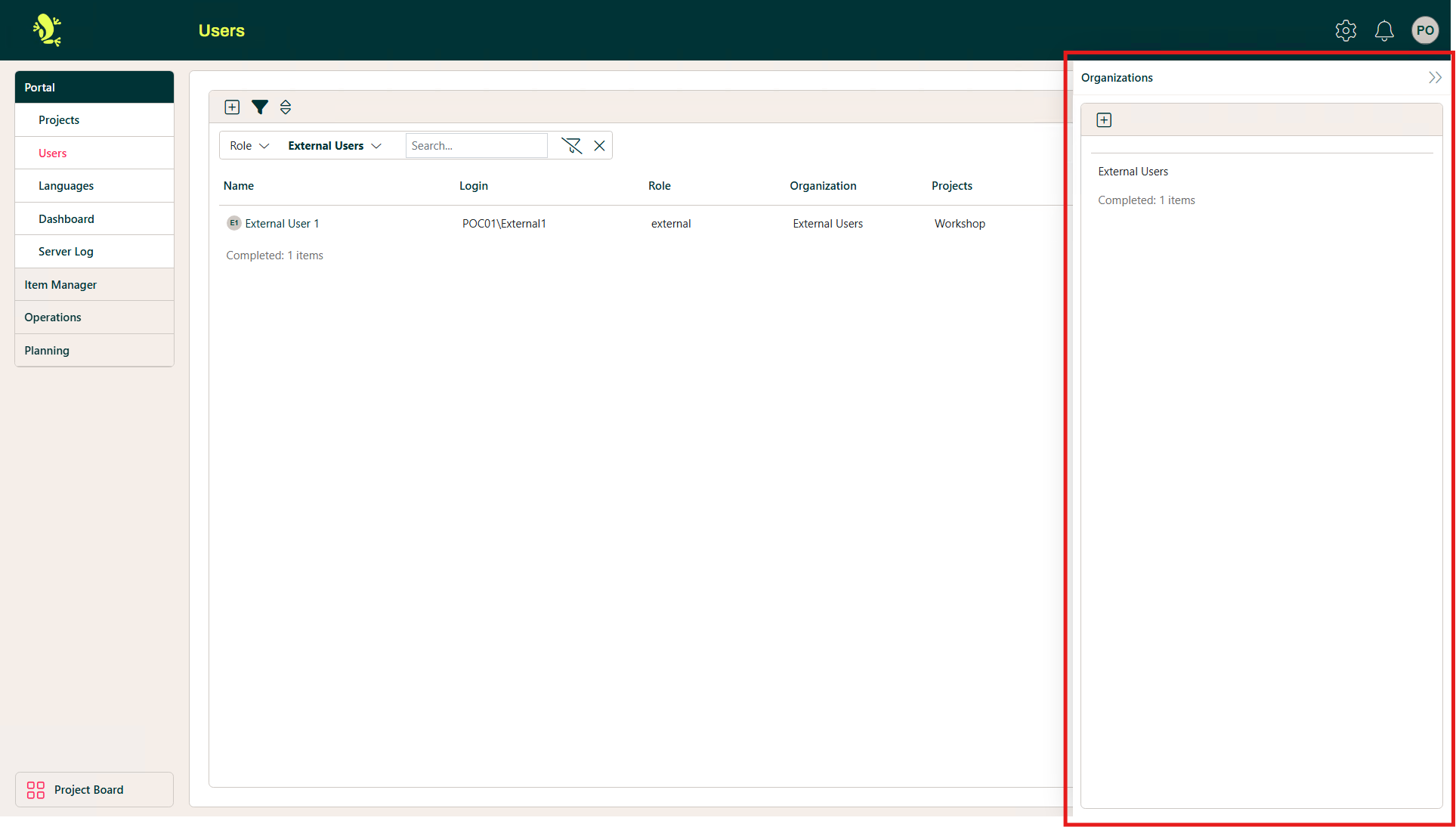Expand the Operations section
Image resolution: width=1456 pixels, height=827 pixels.
[53, 317]
